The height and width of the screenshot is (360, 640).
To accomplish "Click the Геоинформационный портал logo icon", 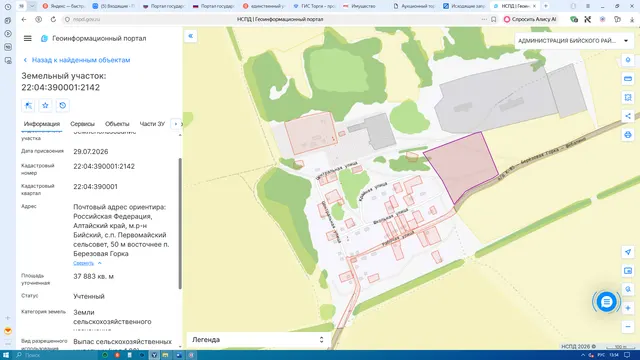I will [44, 38].
